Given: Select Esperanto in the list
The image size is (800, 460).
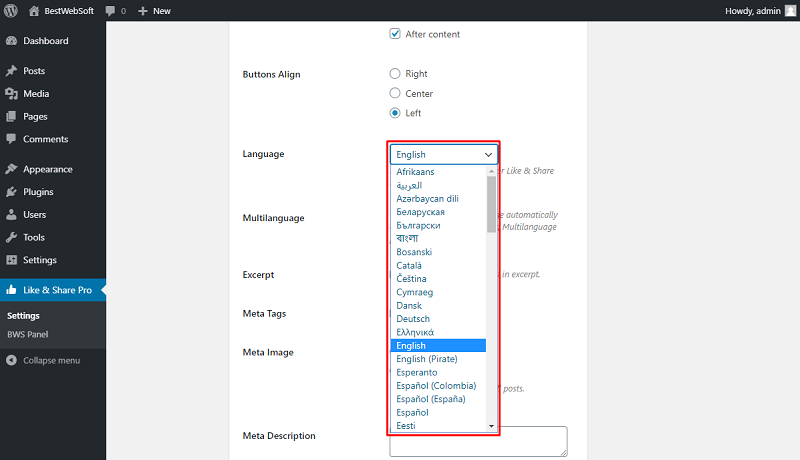Looking at the screenshot, I should [438, 372].
